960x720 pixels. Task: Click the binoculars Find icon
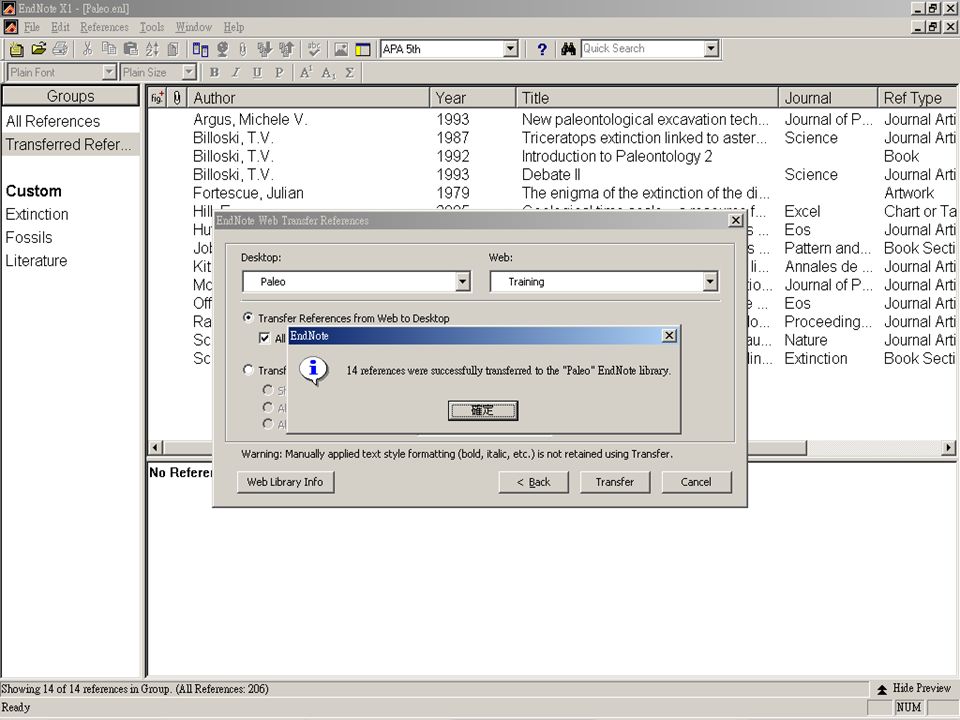tap(568, 49)
